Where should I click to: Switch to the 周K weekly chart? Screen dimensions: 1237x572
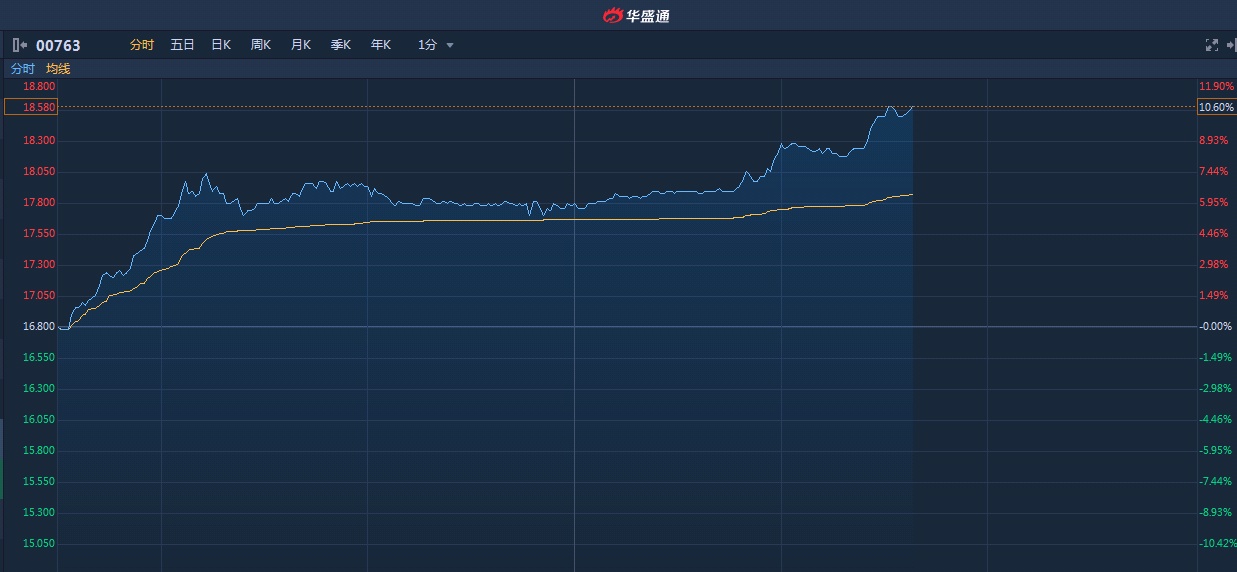click(x=261, y=45)
